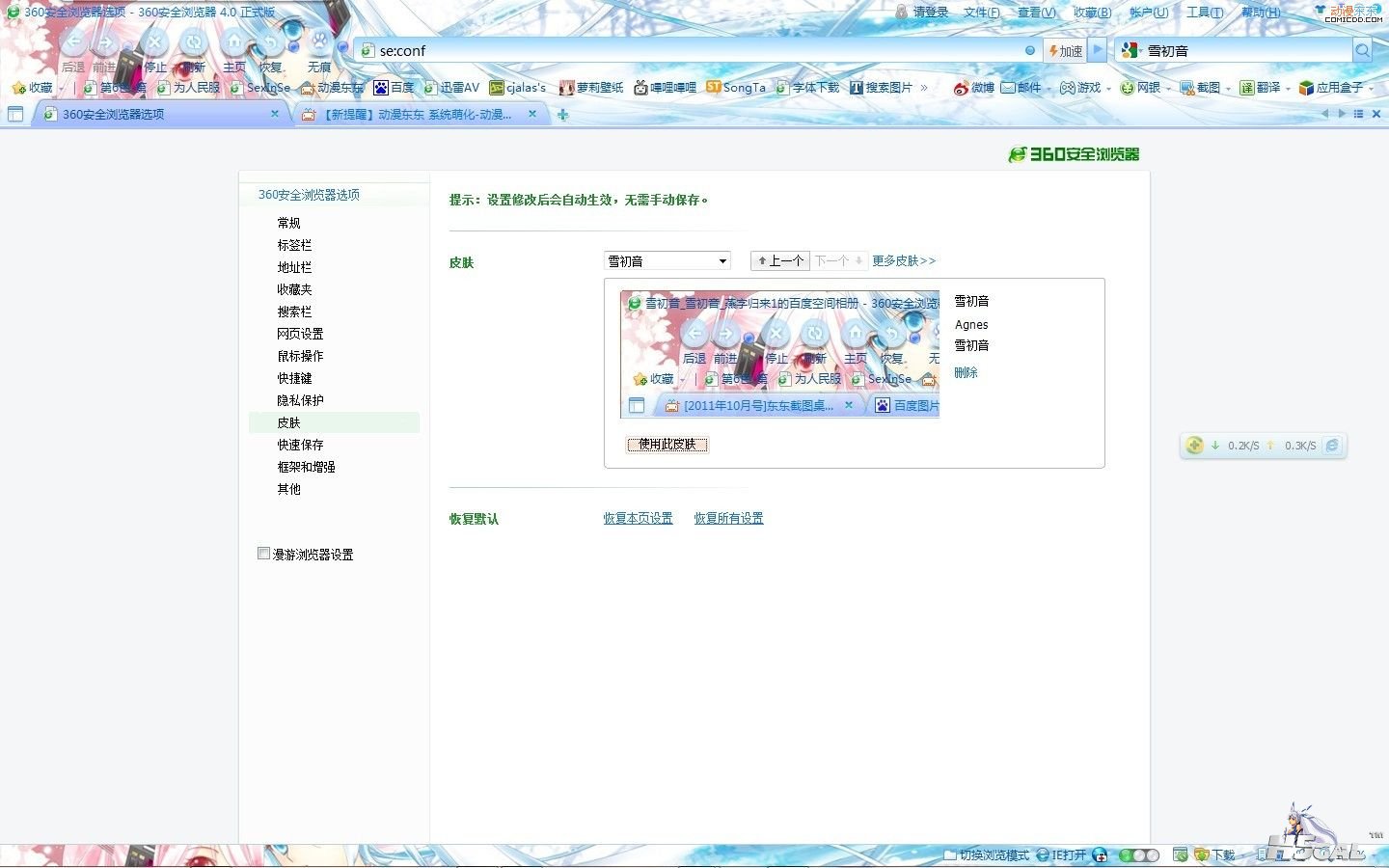Expand the 游戏 dropdown arrow

click(1108, 89)
